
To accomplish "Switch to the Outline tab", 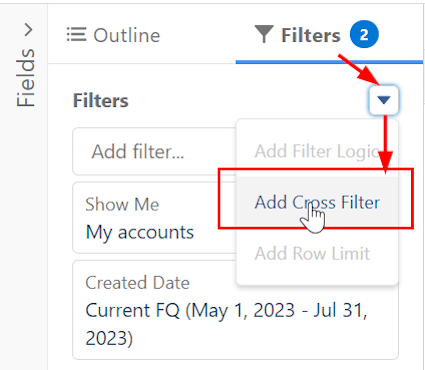I will (113, 35).
